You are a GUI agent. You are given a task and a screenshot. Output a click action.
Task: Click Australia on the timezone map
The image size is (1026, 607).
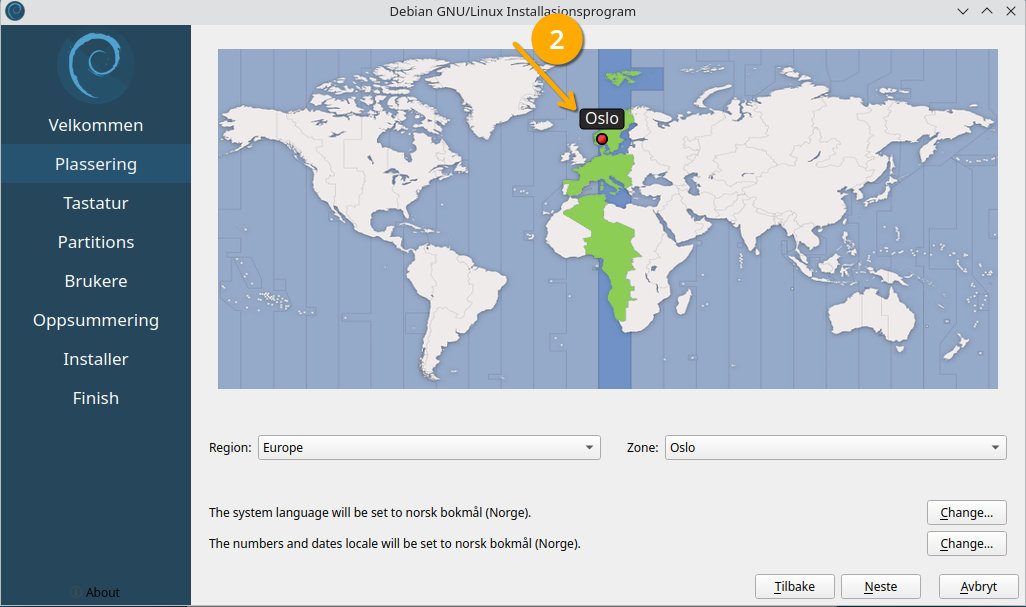[870, 313]
